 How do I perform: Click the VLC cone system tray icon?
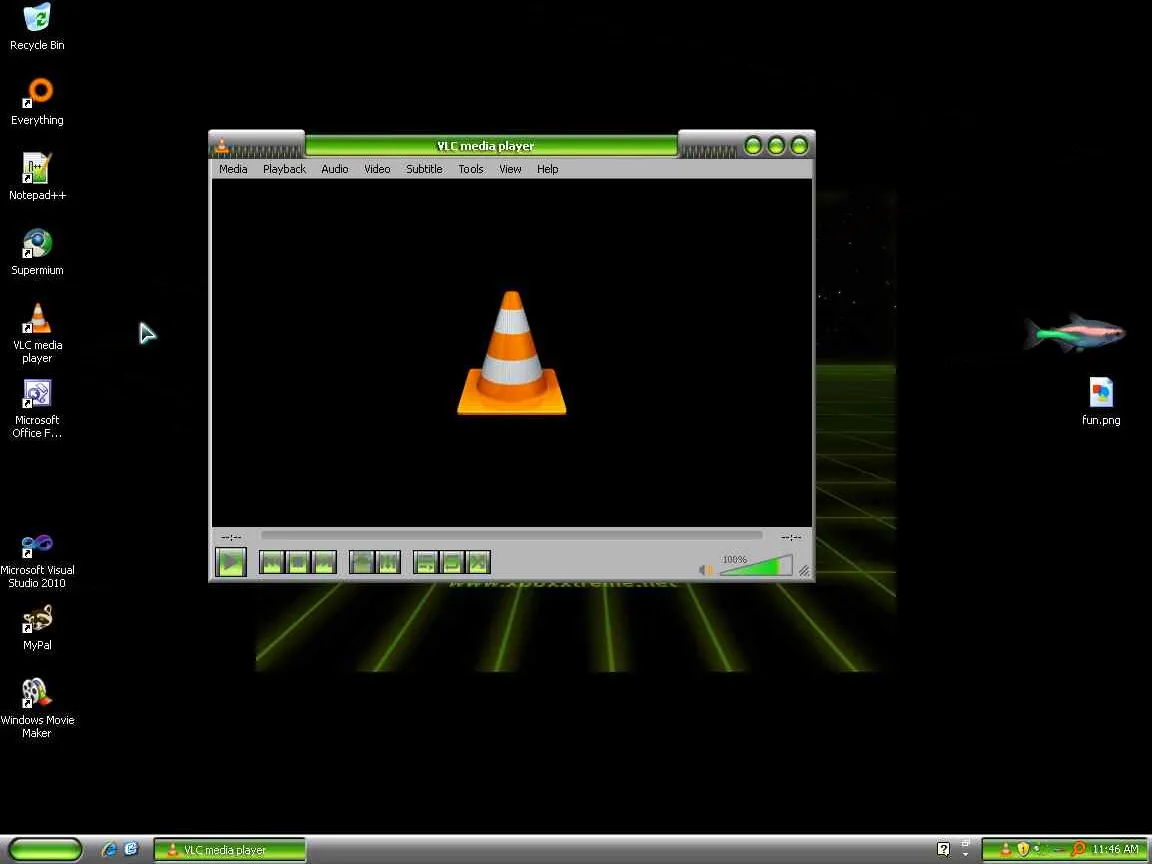[1006, 850]
